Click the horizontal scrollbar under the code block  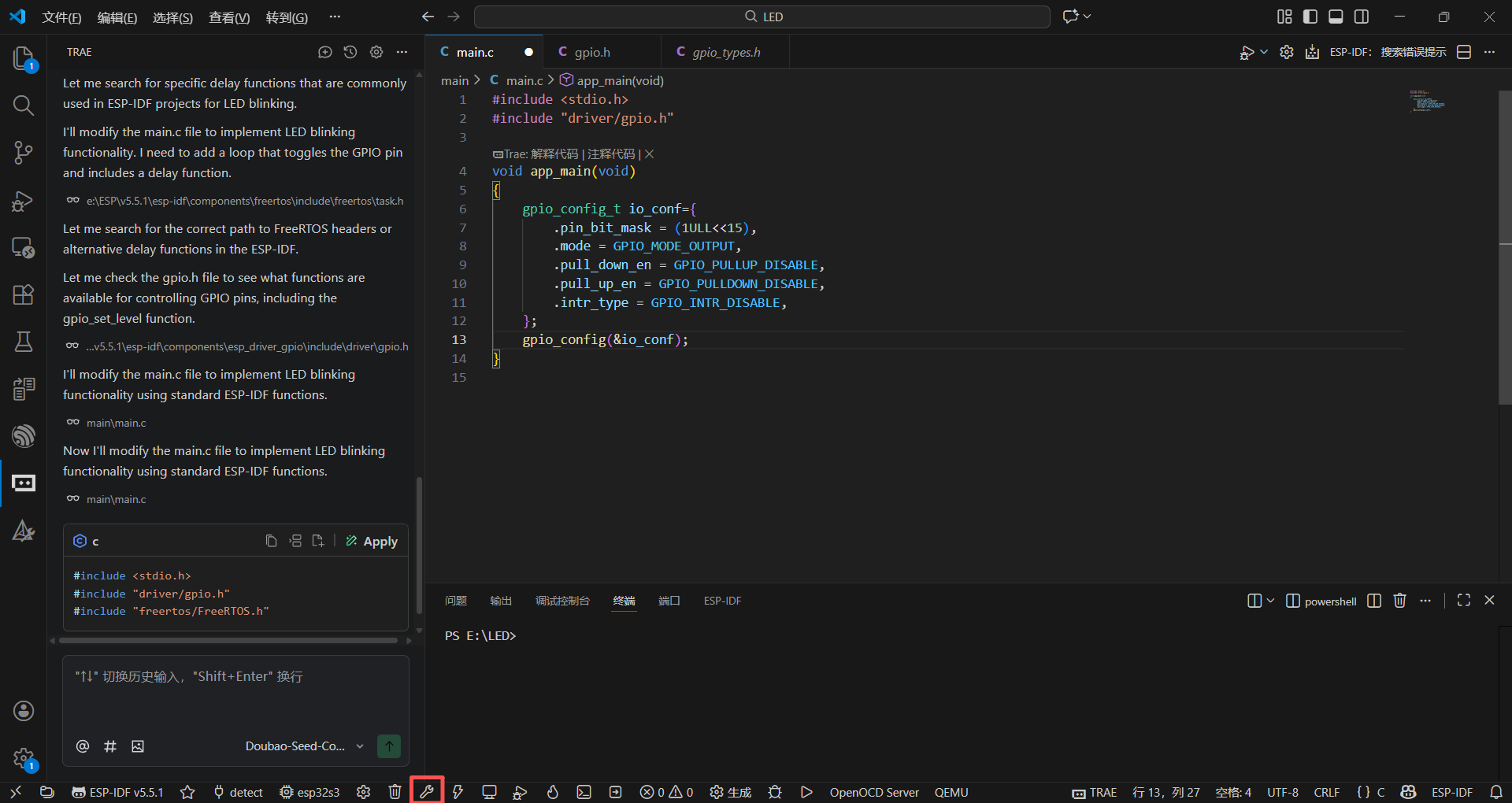228,640
